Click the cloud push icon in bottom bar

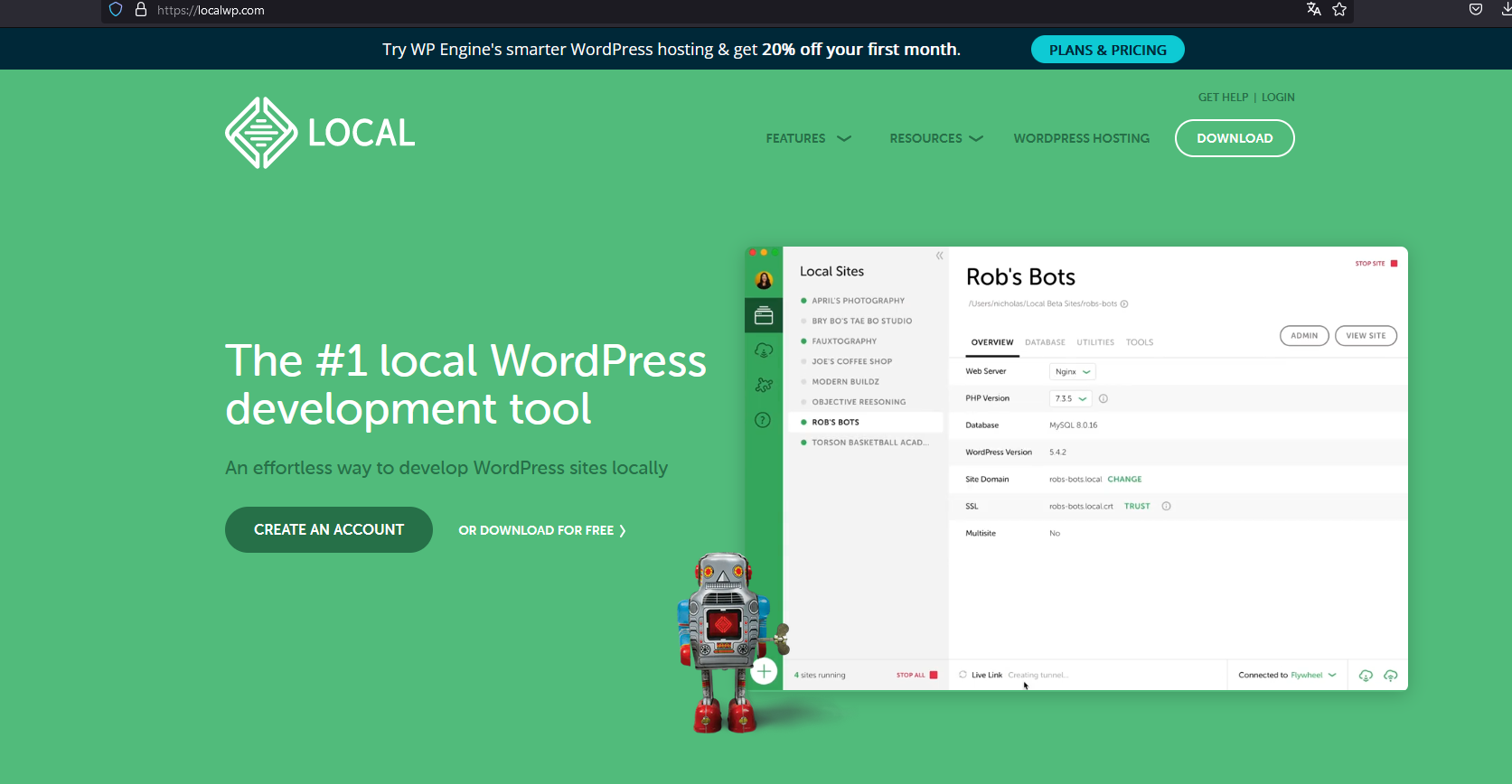[1391, 676]
